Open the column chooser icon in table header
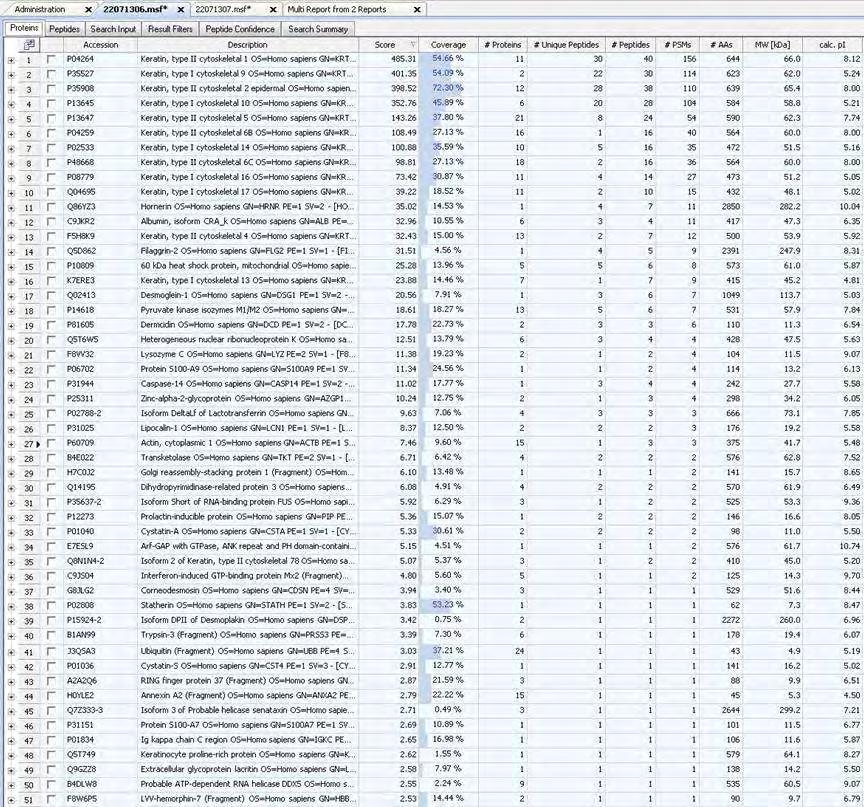This screenshot has height=807, width=864. (x=30, y=45)
